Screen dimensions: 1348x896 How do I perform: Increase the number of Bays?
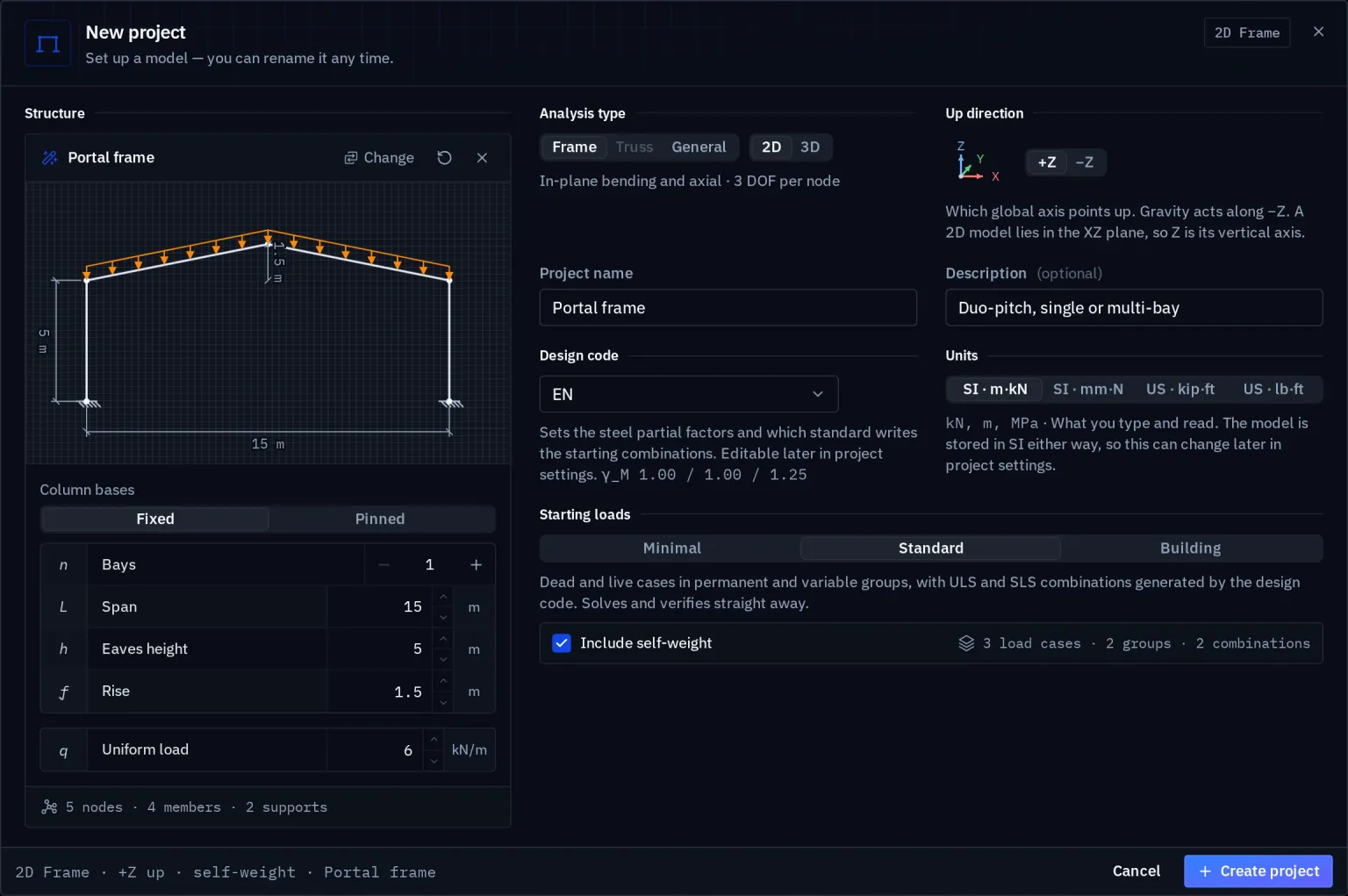476,565
